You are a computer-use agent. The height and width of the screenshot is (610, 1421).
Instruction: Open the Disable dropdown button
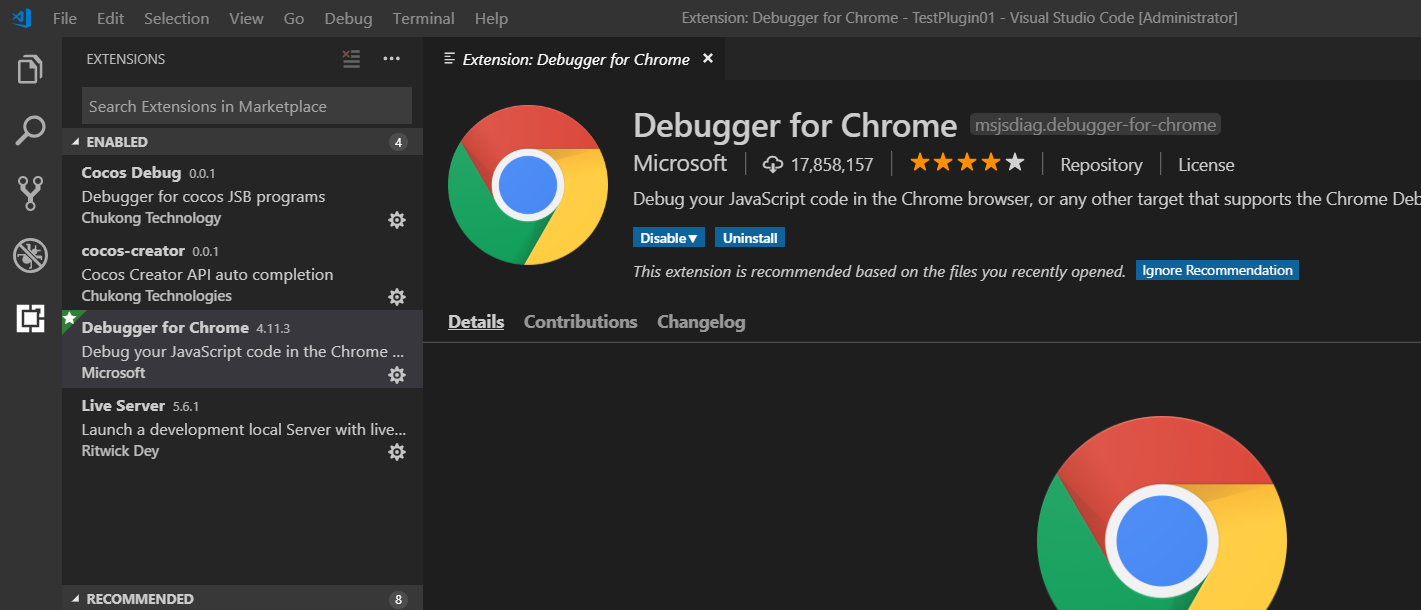point(669,238)
